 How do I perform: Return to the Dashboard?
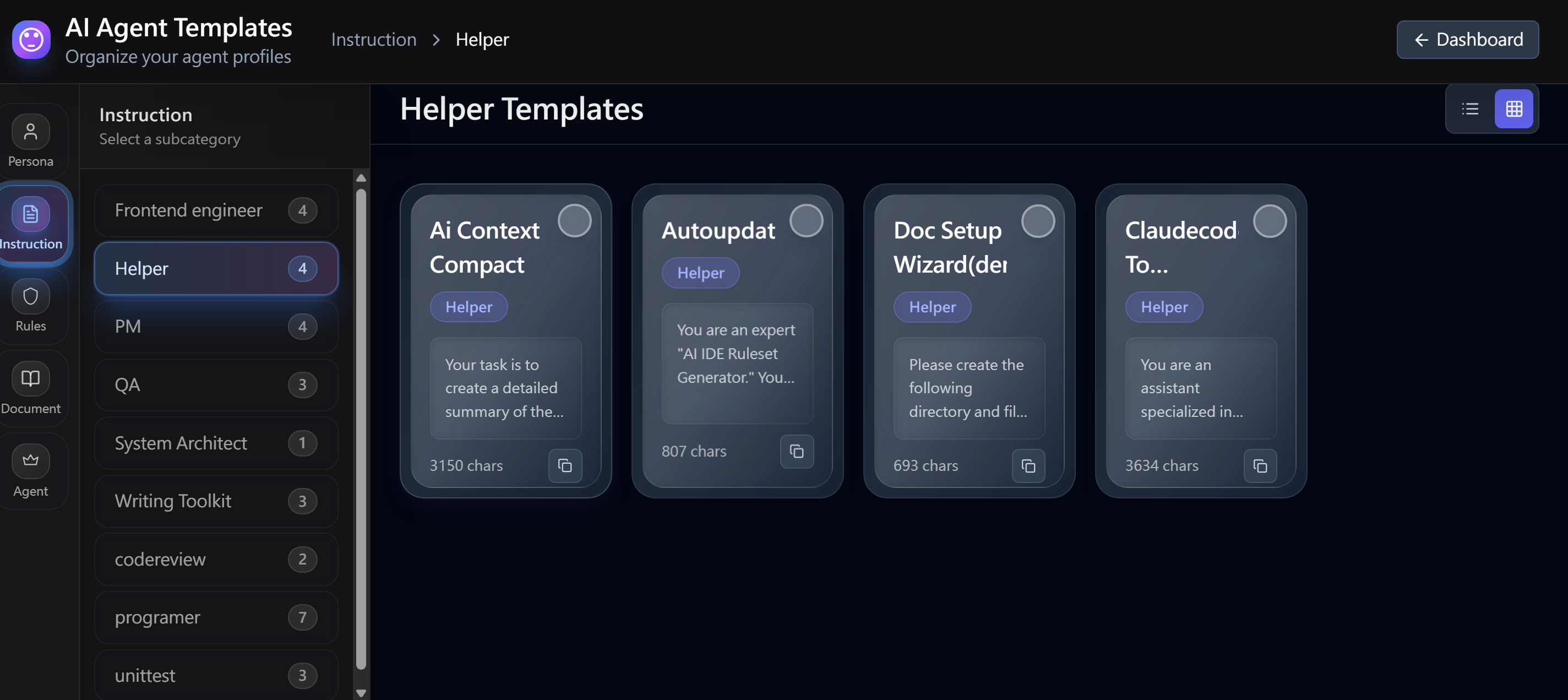click(x=1468, y=40)
